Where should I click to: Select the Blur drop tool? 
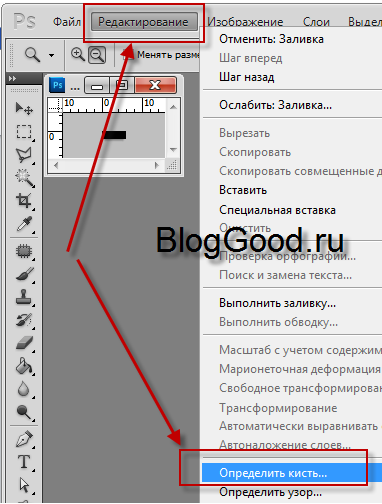(x=23, y=389)
